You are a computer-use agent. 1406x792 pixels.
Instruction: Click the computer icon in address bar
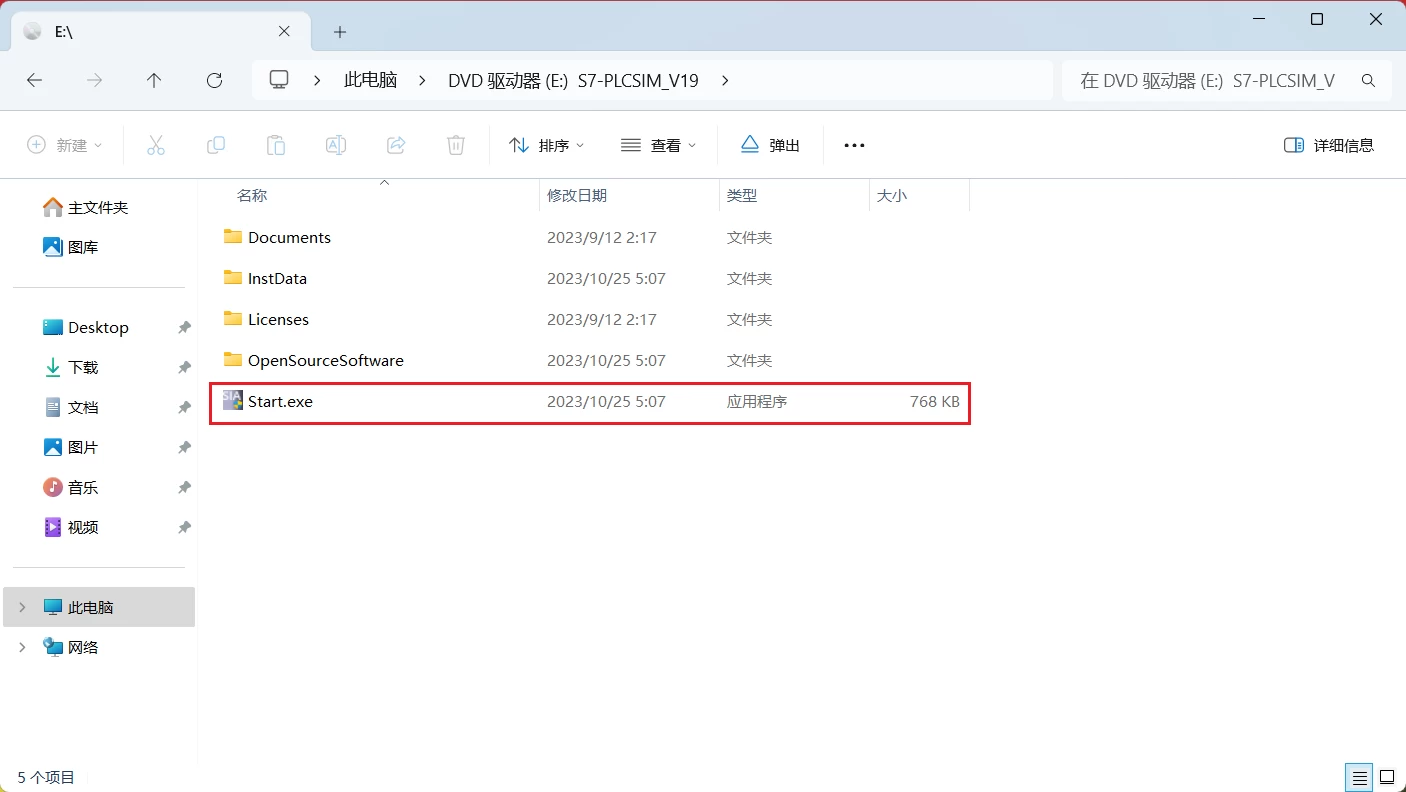pyautogui.click(x=279, y=80)
